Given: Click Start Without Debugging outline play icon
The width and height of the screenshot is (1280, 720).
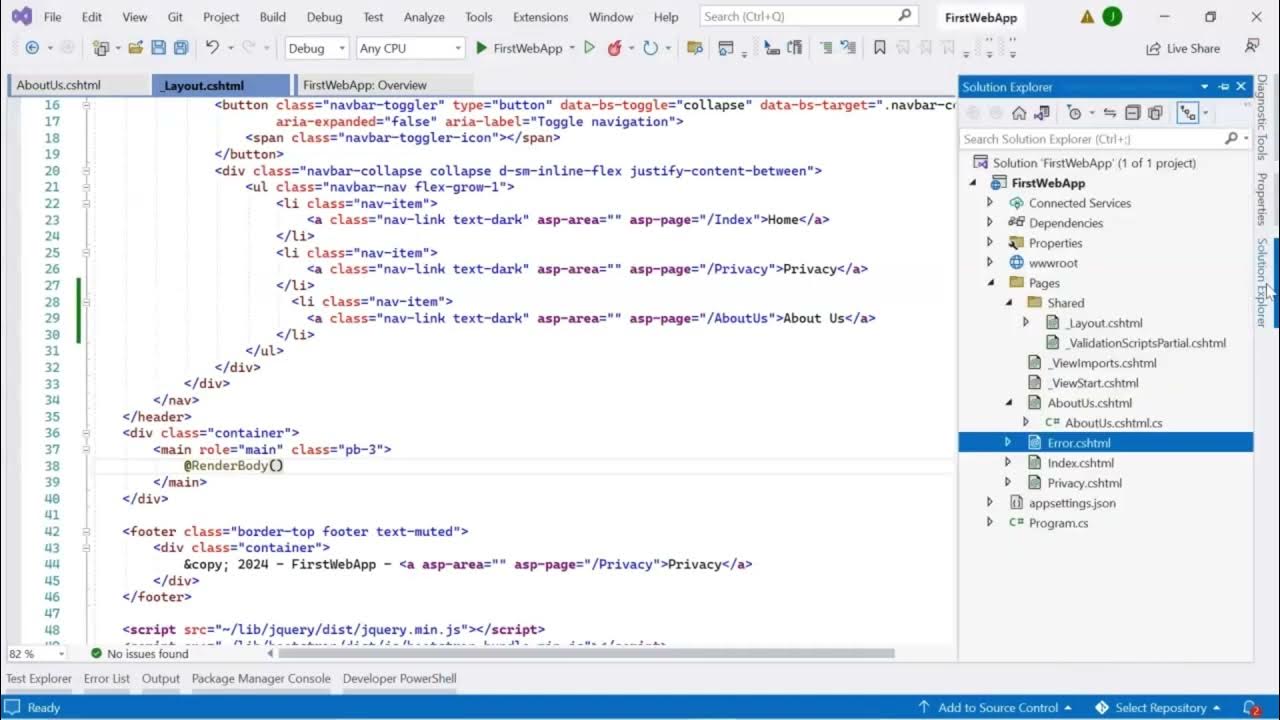Looking at the screenshot, I should [x=589, y=48].
